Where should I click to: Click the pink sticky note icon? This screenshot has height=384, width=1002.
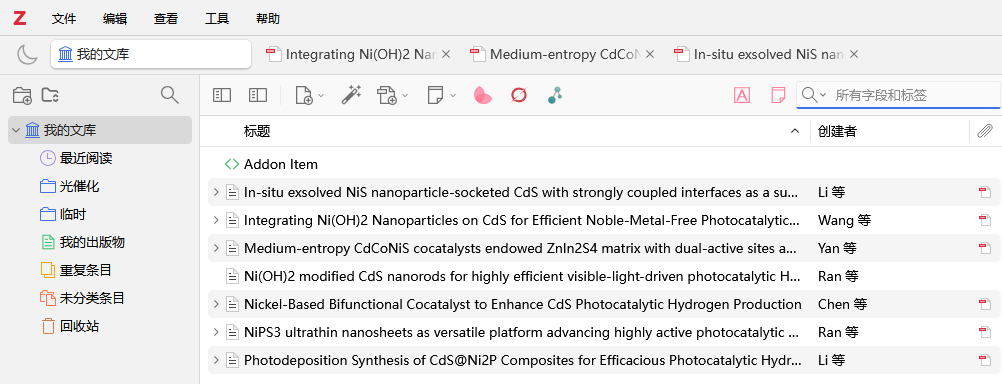coord(778,95)
